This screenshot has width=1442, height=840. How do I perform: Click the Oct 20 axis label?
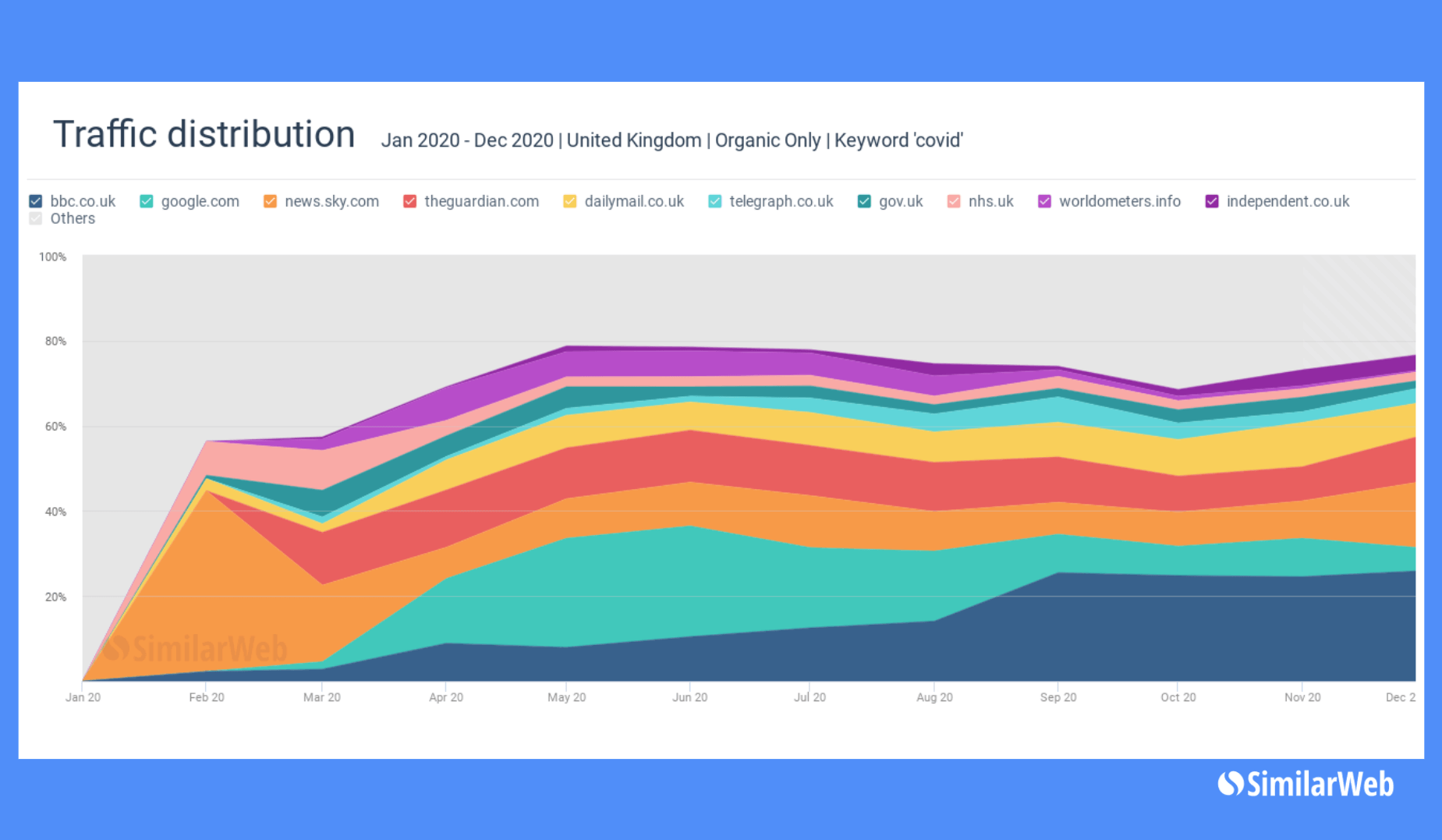pyautogui.click(x=1178, y=697)
